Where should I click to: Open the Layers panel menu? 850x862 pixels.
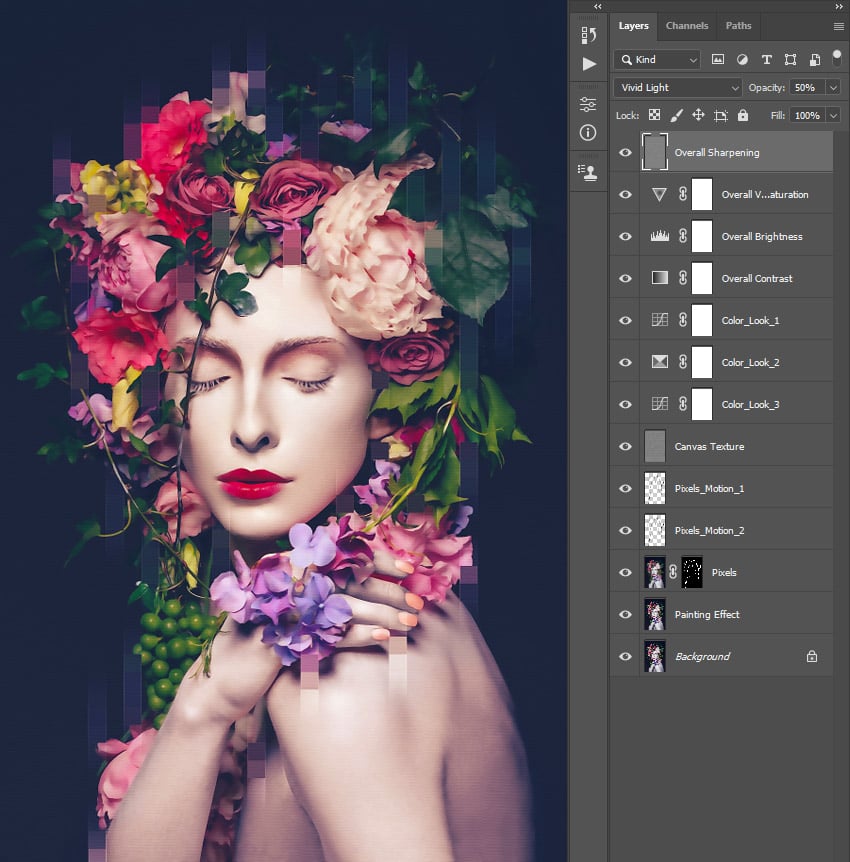tap(841, 25)
